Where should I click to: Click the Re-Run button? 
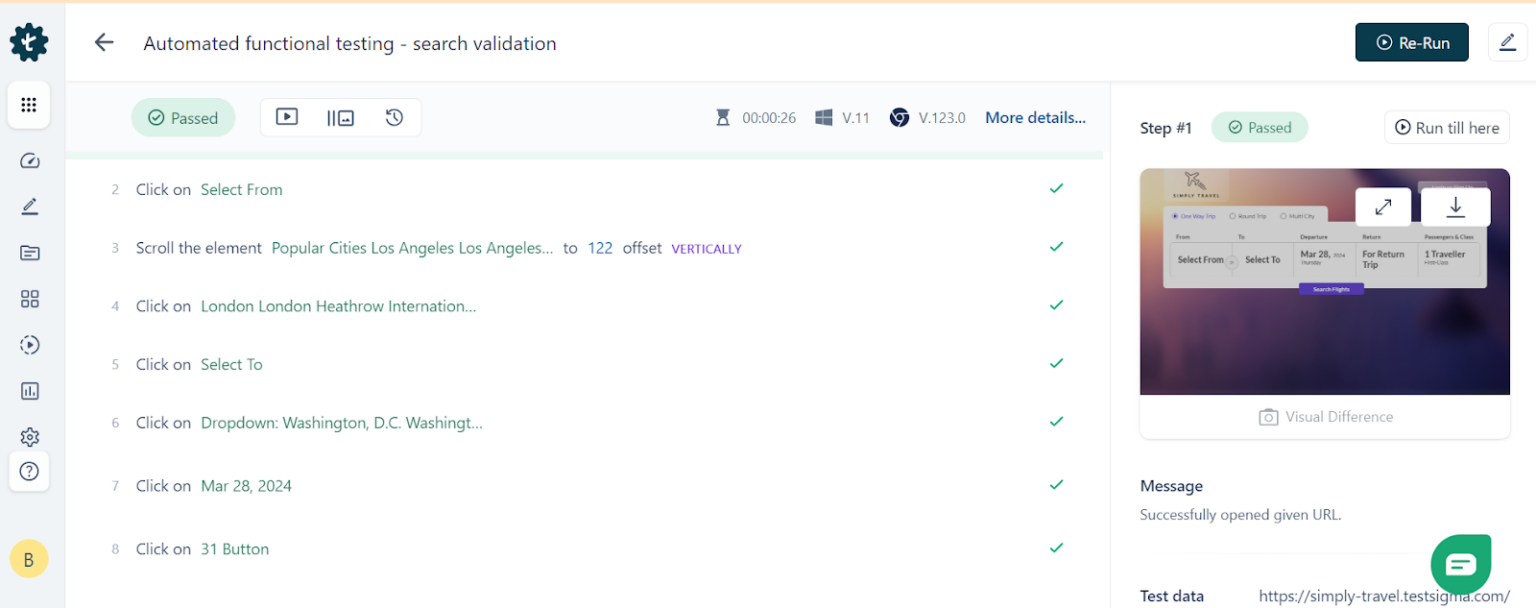coord(1412,42)
